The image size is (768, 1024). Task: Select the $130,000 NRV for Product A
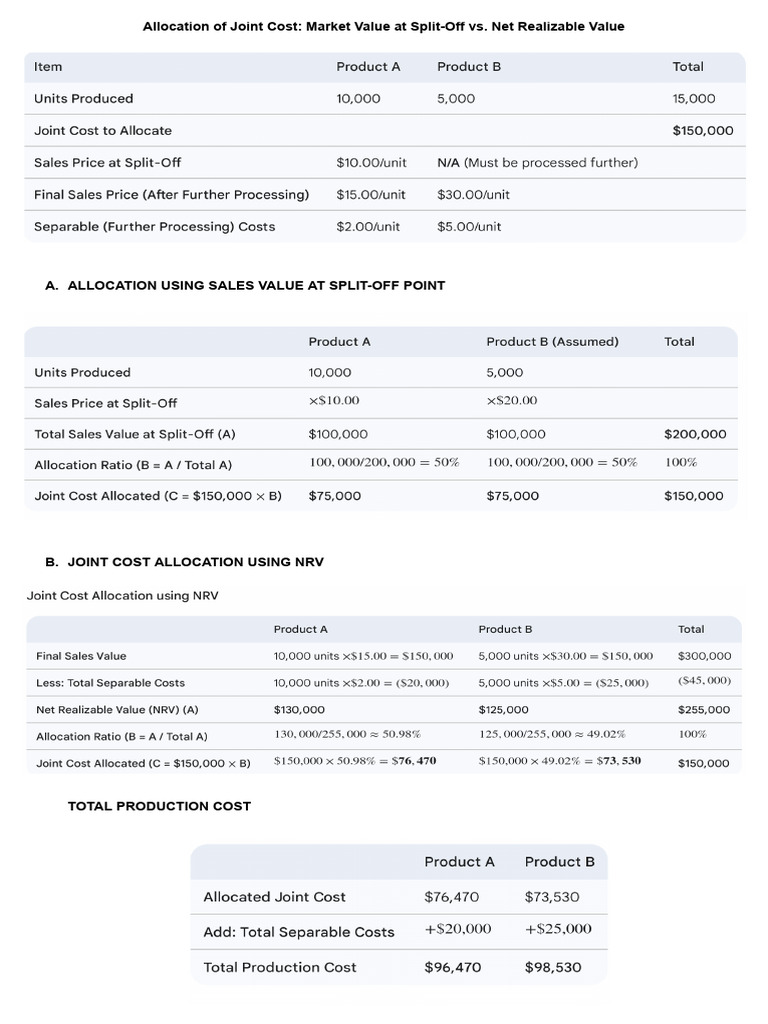pos(299,710)
